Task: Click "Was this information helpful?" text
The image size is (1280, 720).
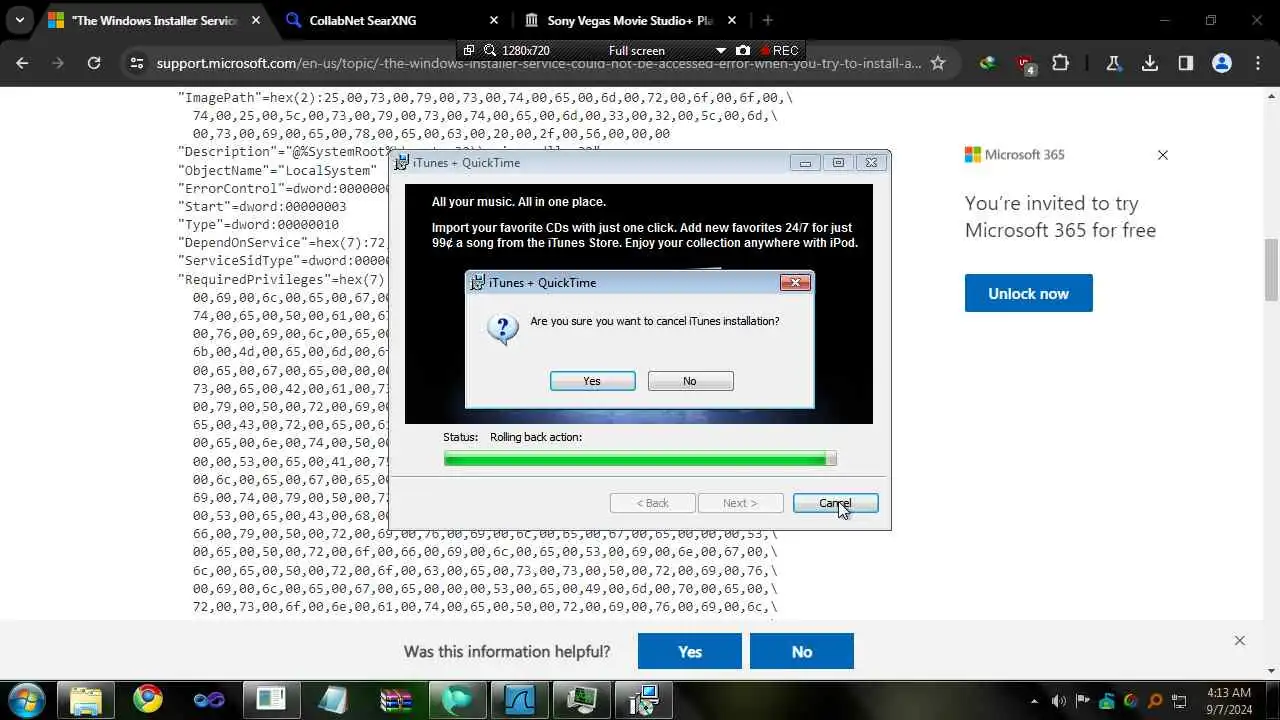Action: pyautogui.click(x=507, y=651)
